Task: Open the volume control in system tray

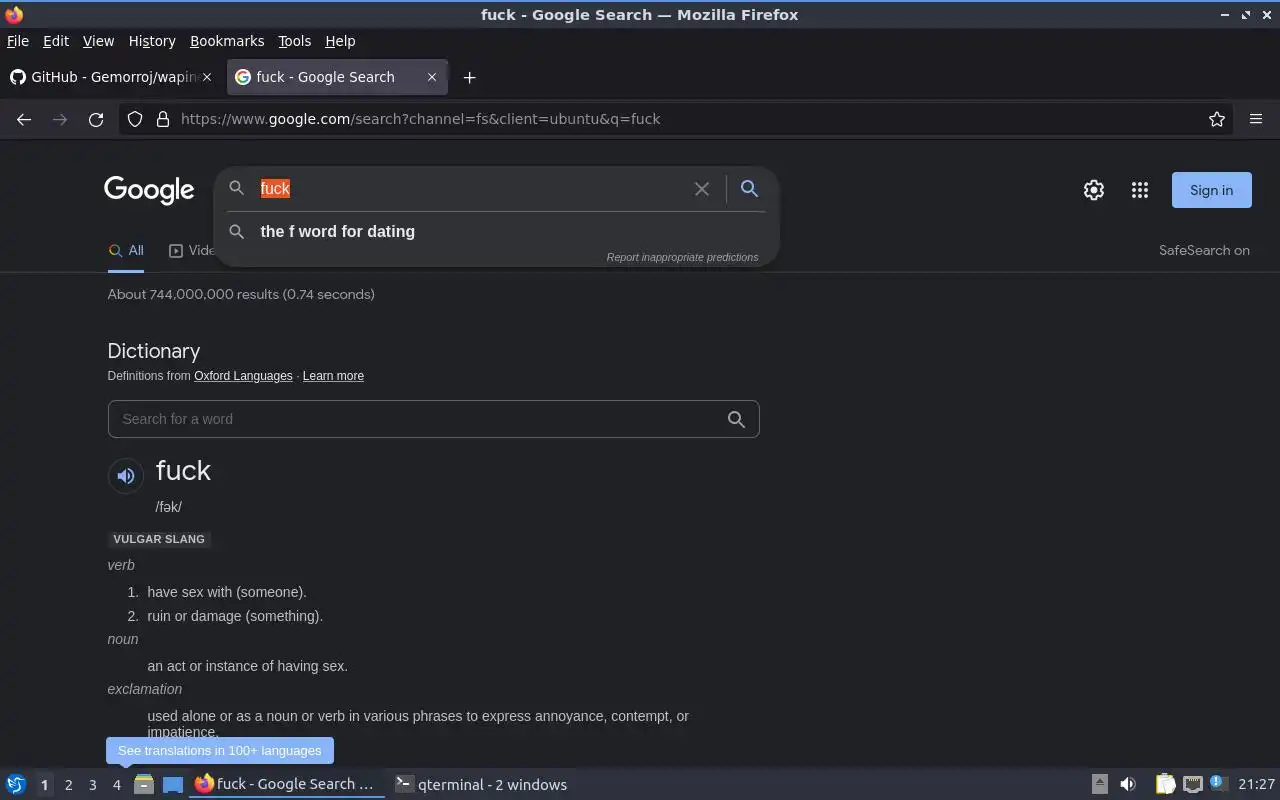Action: [x=1127, y=784]
